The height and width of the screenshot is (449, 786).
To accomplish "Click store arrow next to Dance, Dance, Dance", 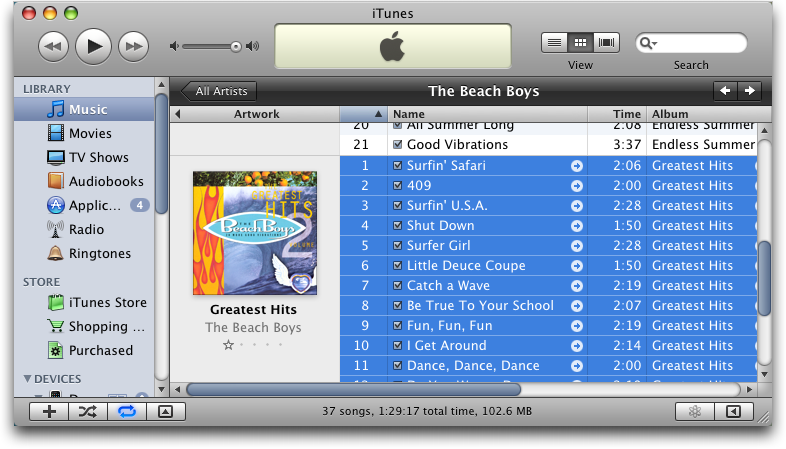I will 577,366.
